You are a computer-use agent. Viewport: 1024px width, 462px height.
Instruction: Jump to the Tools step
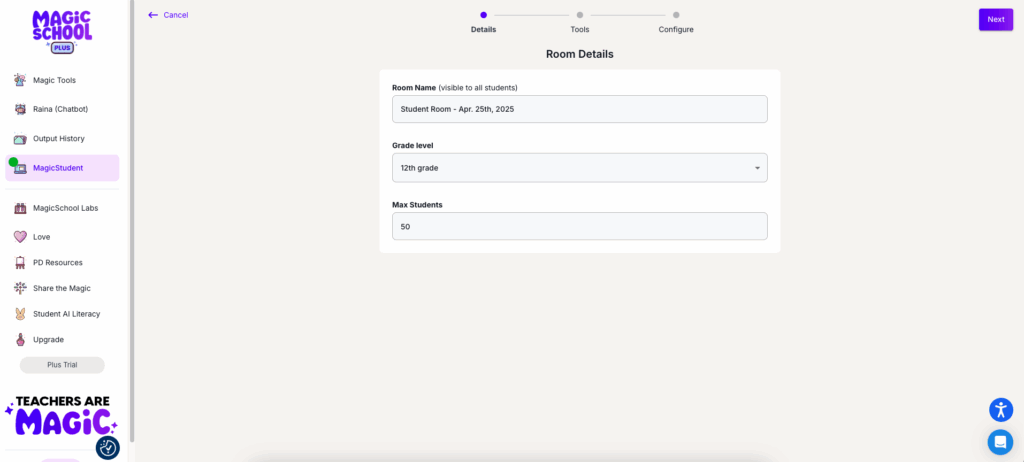coord(579,22)
